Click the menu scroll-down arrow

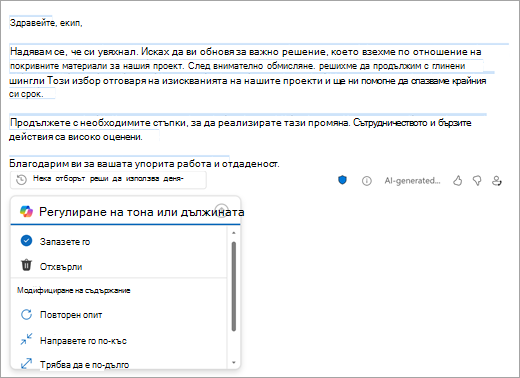point(234,363)
